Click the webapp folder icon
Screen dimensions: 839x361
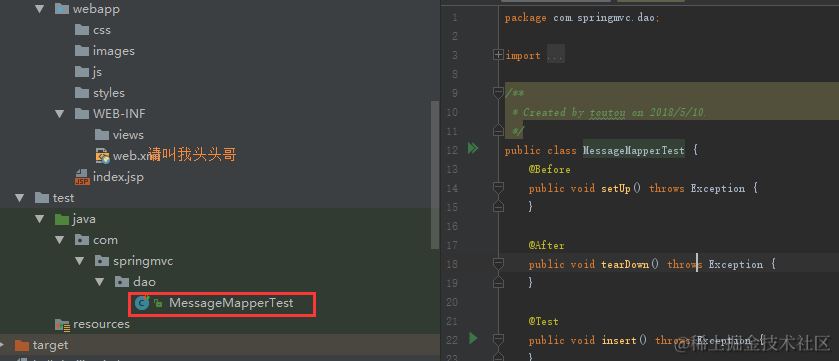(x=62, y=9)
